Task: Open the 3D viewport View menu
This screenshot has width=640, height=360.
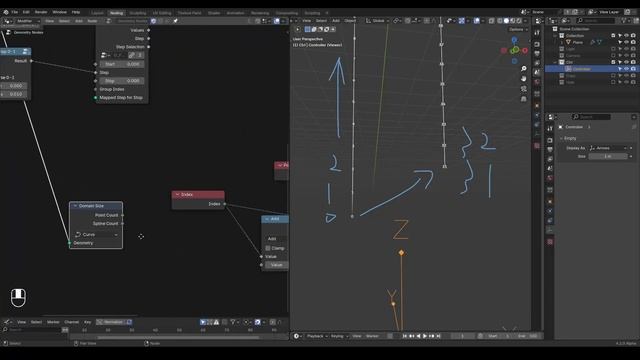Action: click(306, 21)
